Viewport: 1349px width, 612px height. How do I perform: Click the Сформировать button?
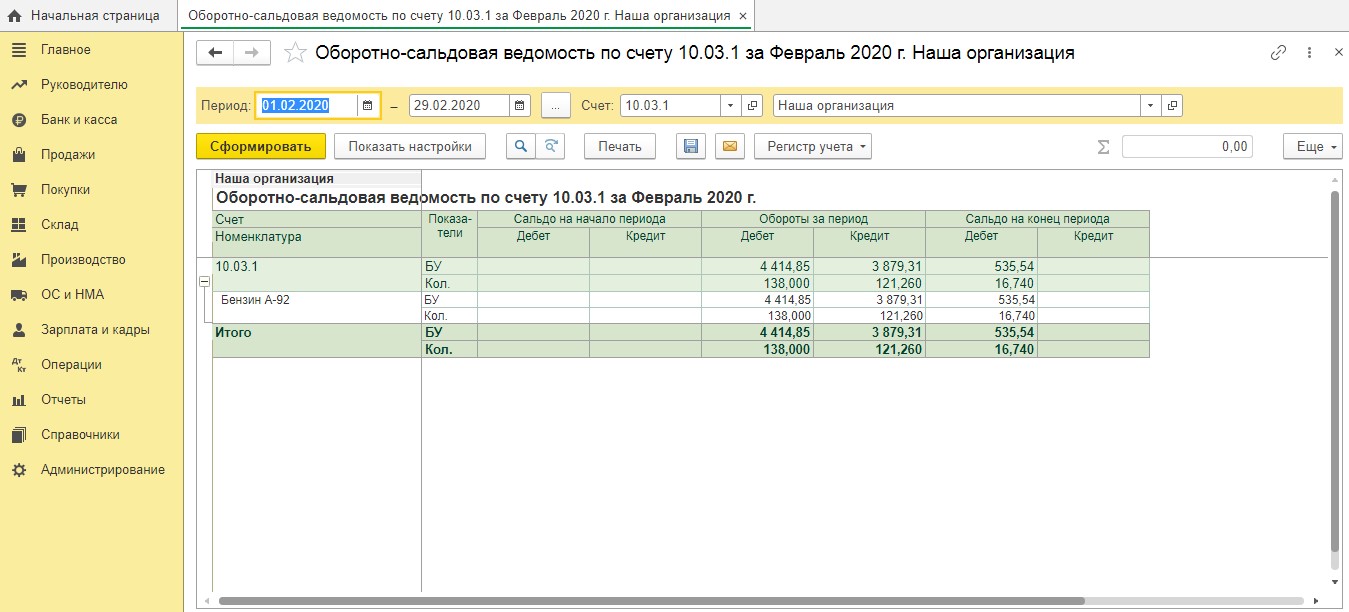point(261,146)
